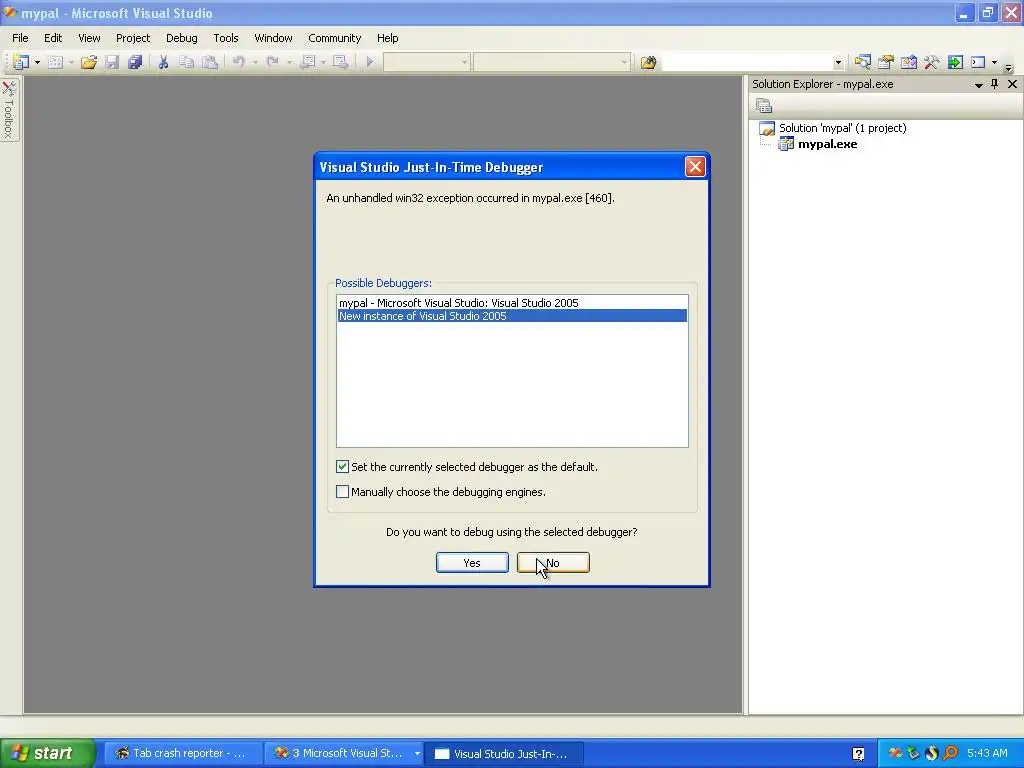Click the Navigate Forward toolbar icon
The width and height of the screenshot is (1024, 768).
pos(340,62)
